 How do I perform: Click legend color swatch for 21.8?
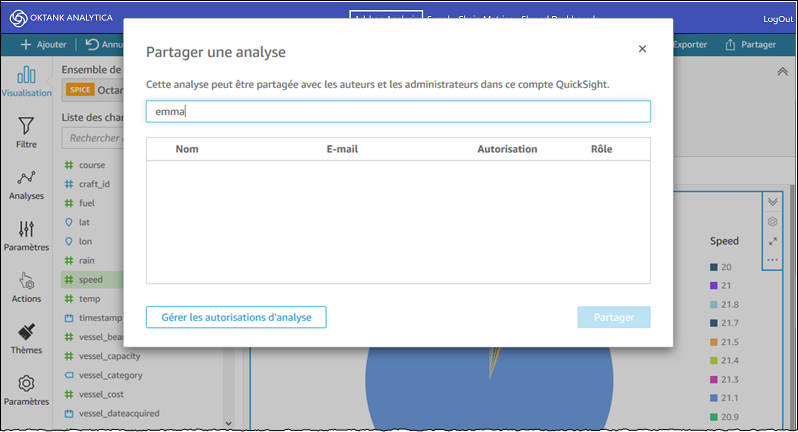click(x=714, y=305)
